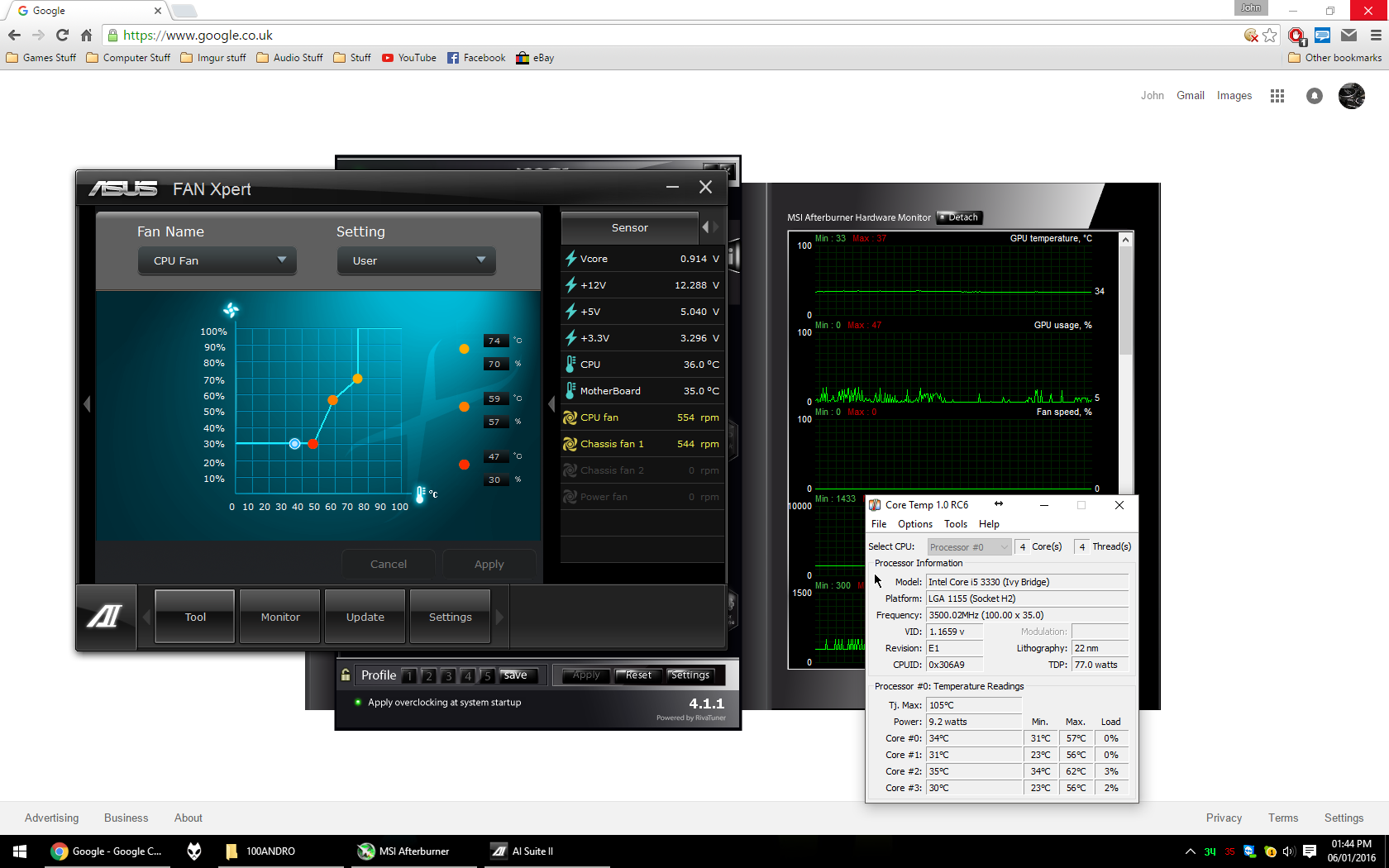
Task: Click the ASUS AI Suite logo button
Action: click(106, 617)
